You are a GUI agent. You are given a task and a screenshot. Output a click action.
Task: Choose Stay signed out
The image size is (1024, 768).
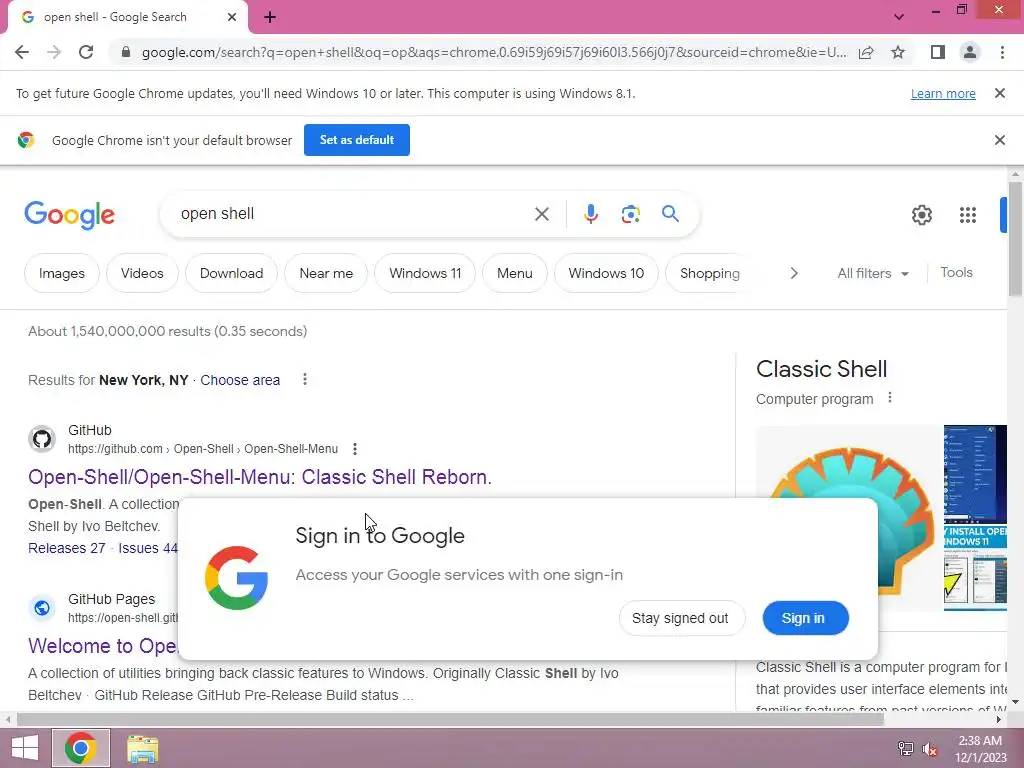681,618
